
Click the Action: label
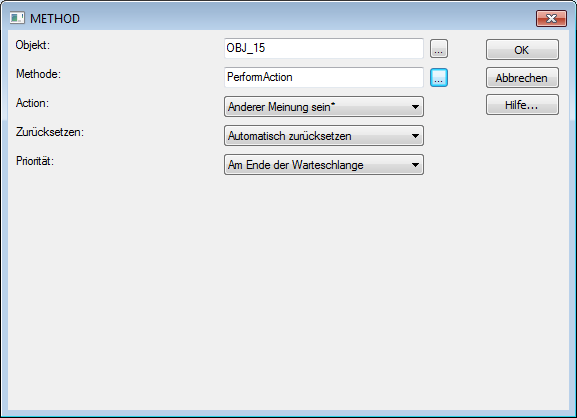pos(32,103)
